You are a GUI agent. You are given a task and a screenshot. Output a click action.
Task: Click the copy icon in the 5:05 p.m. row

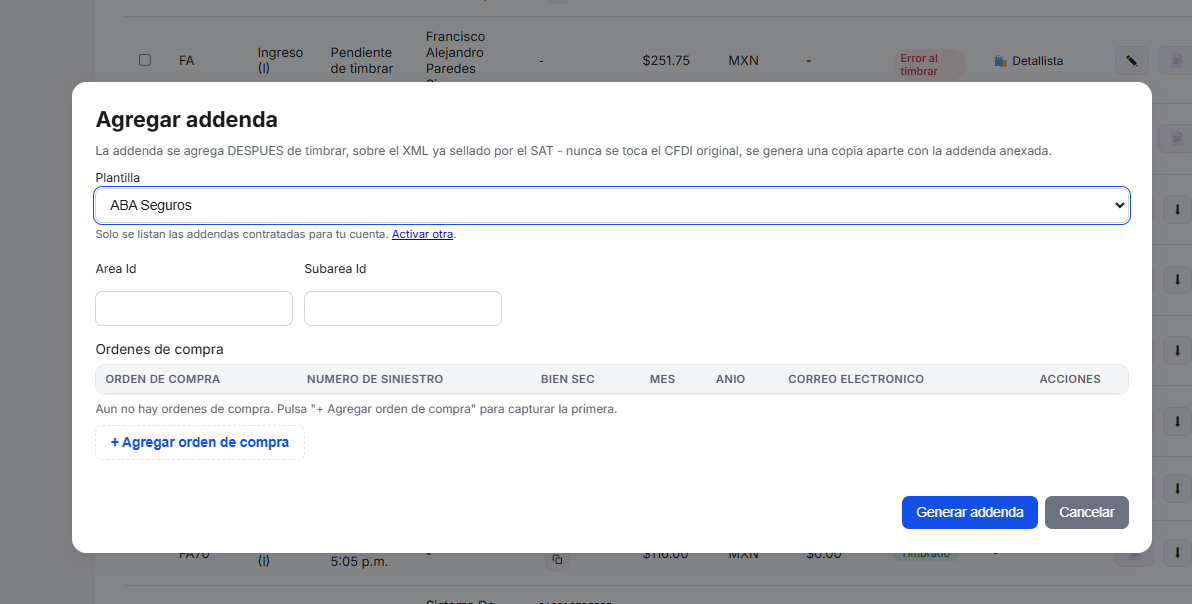click(557, 560)
